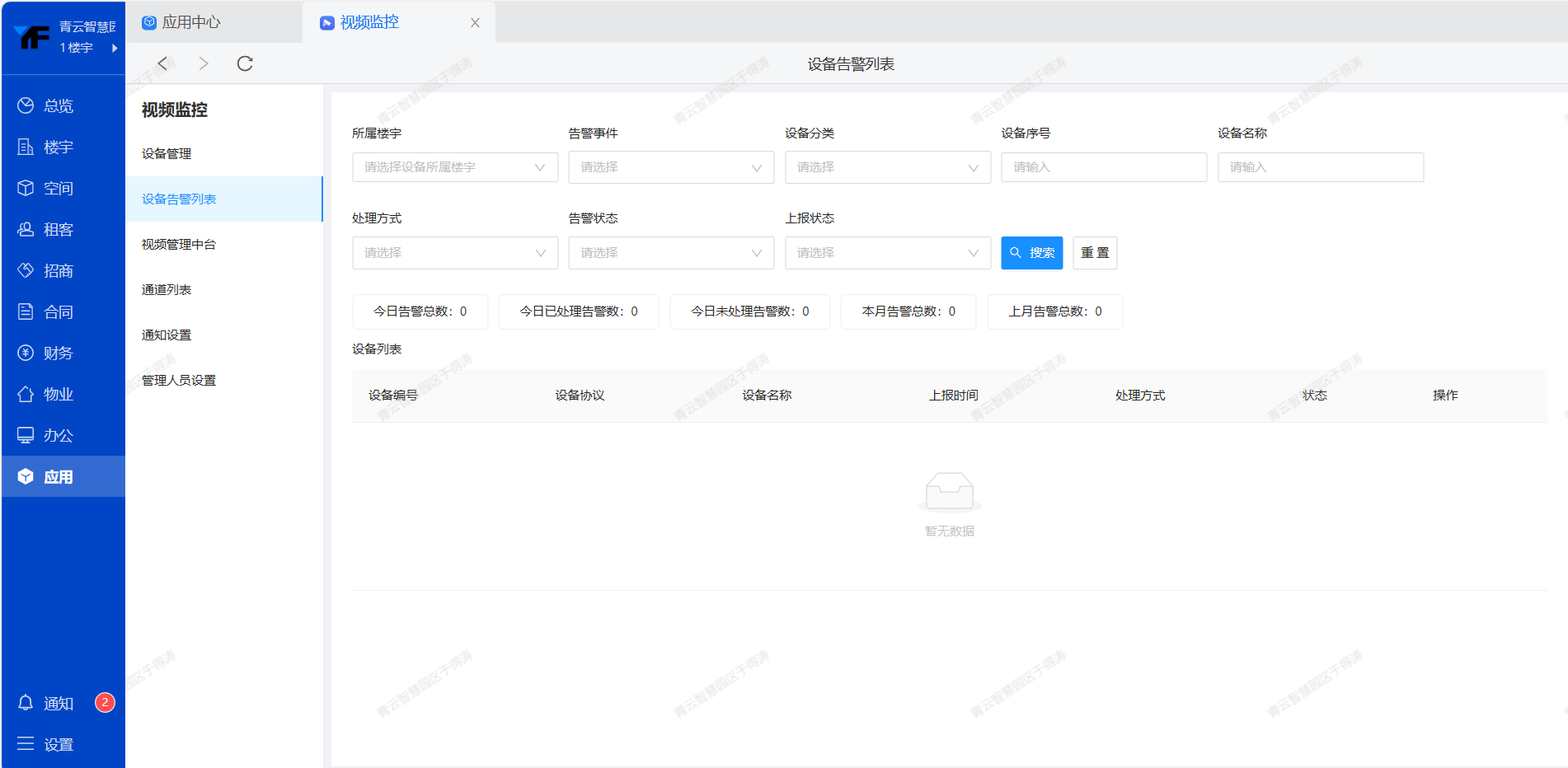Go back using the left arrow icon

coord(162,64)
